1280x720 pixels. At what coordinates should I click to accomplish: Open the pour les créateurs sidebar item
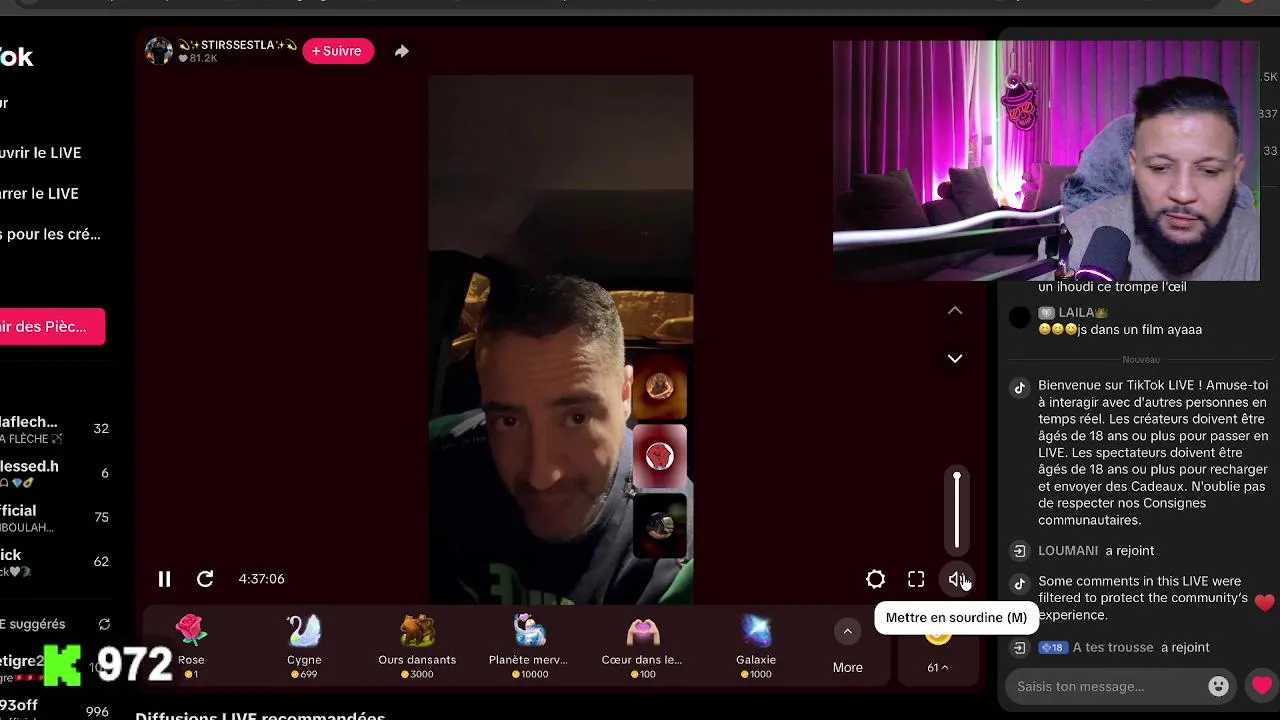point(50,235)
